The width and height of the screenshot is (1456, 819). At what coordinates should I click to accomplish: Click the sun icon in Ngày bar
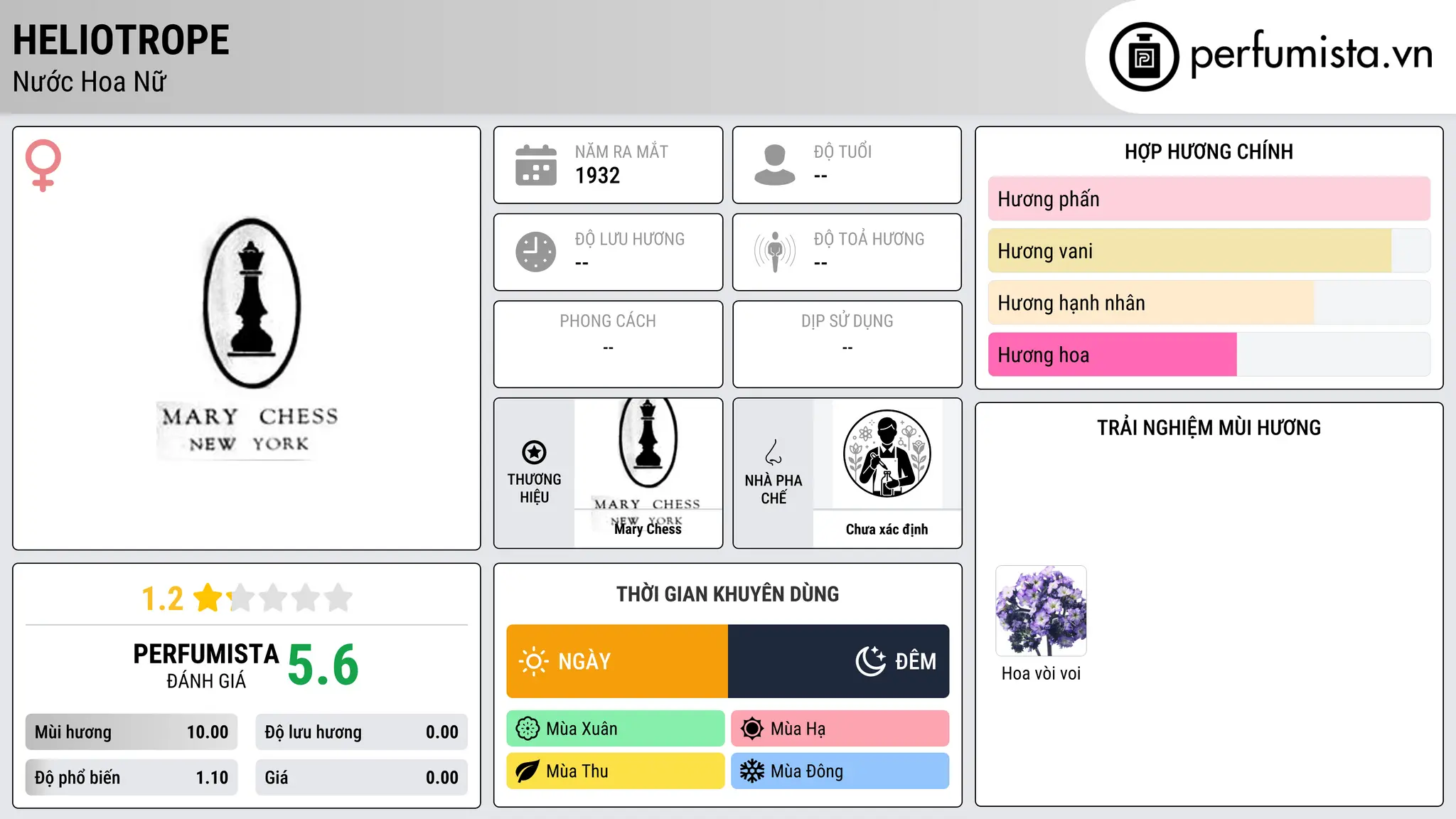(534, 661)
